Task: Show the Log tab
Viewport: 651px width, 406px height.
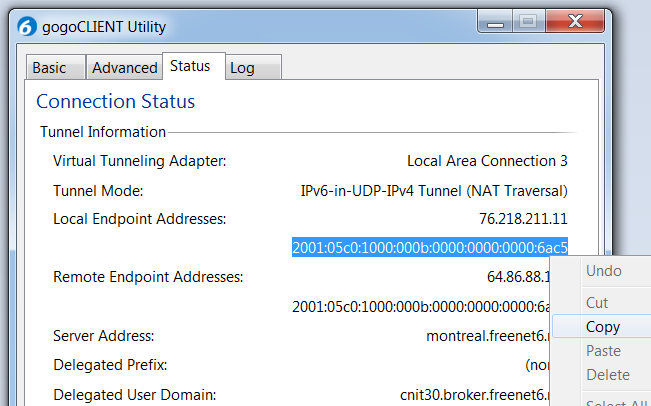Action: 242,68
